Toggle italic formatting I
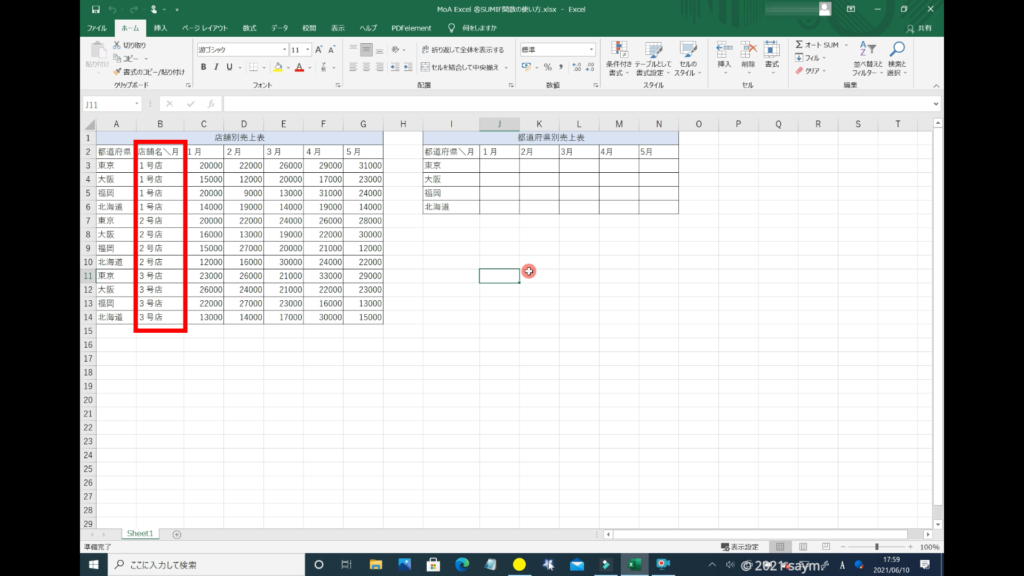Screen dimensions: 1024x576 tap(216, 68)
